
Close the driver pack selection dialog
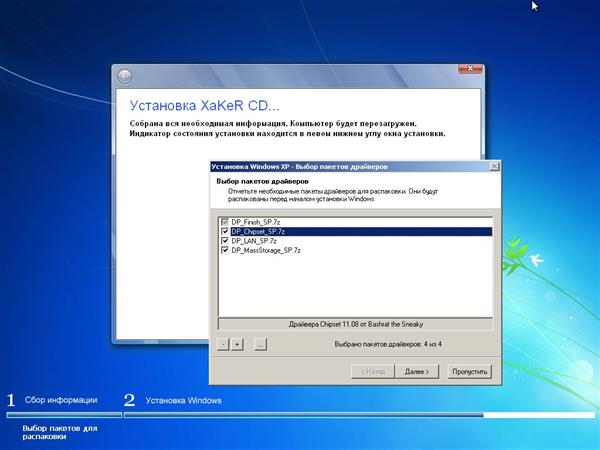click(x=494, y=166)
